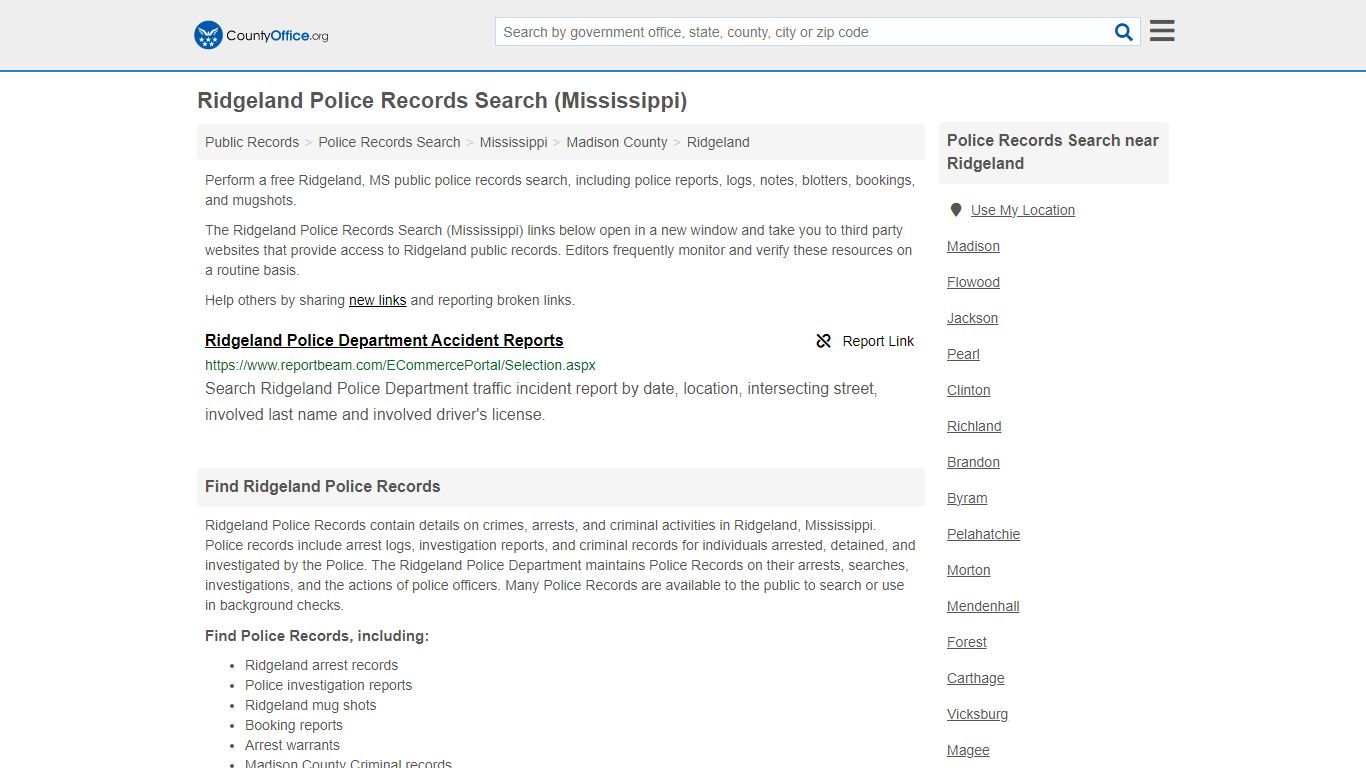Click the Report Link button
1366x768 pixels.
865,341
